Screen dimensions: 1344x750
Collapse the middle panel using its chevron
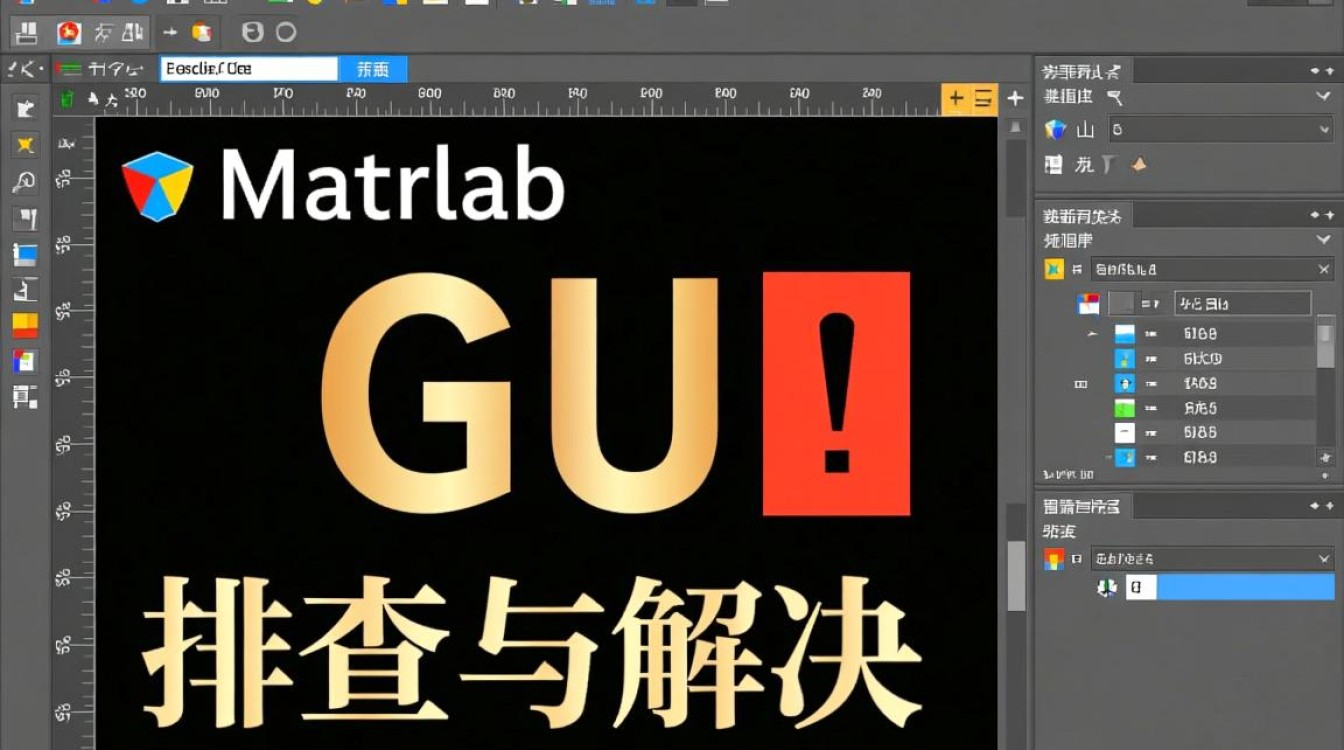click(1323, 240)
